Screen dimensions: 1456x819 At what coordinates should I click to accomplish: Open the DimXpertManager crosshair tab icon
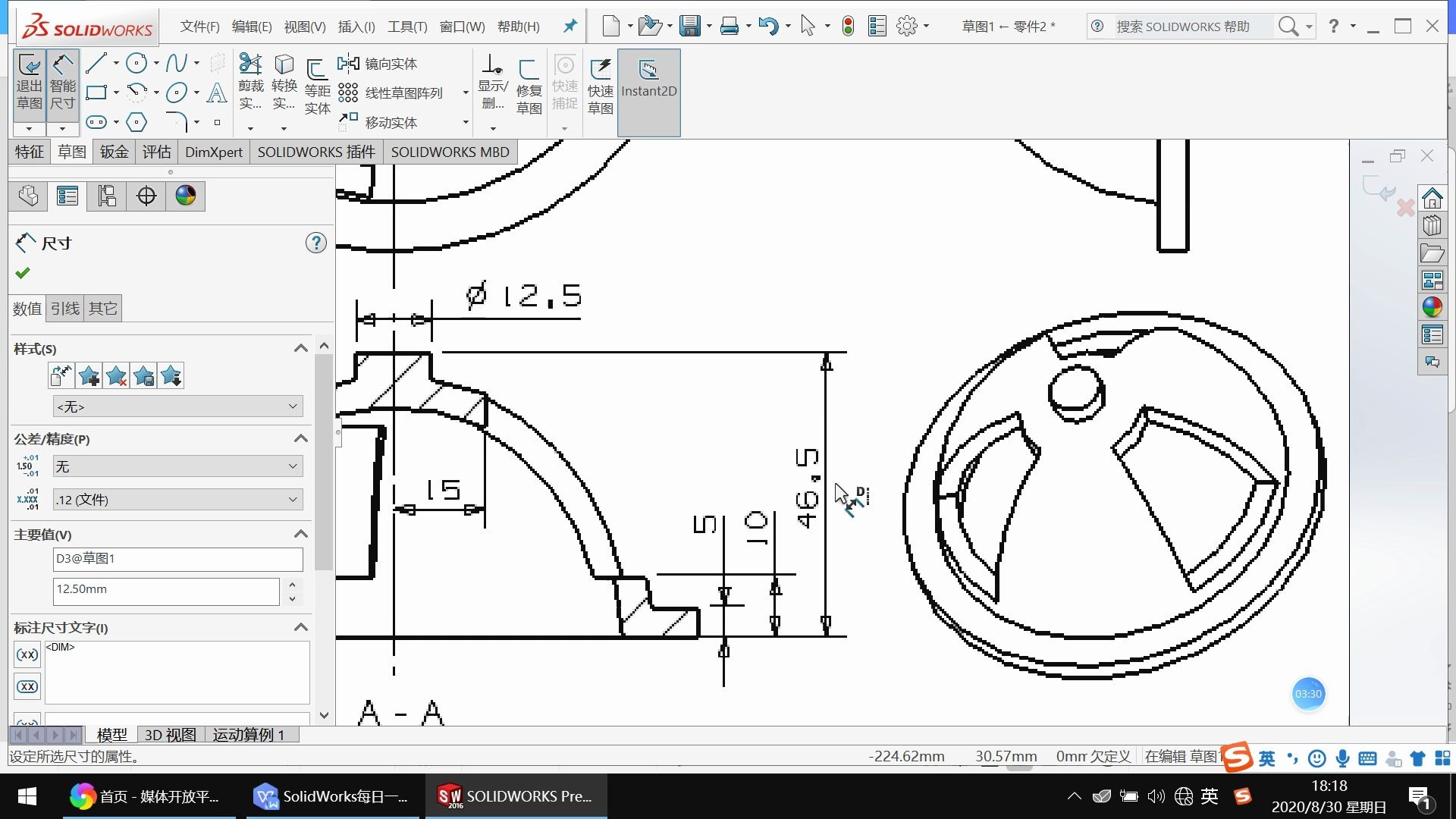coord(146,196)
